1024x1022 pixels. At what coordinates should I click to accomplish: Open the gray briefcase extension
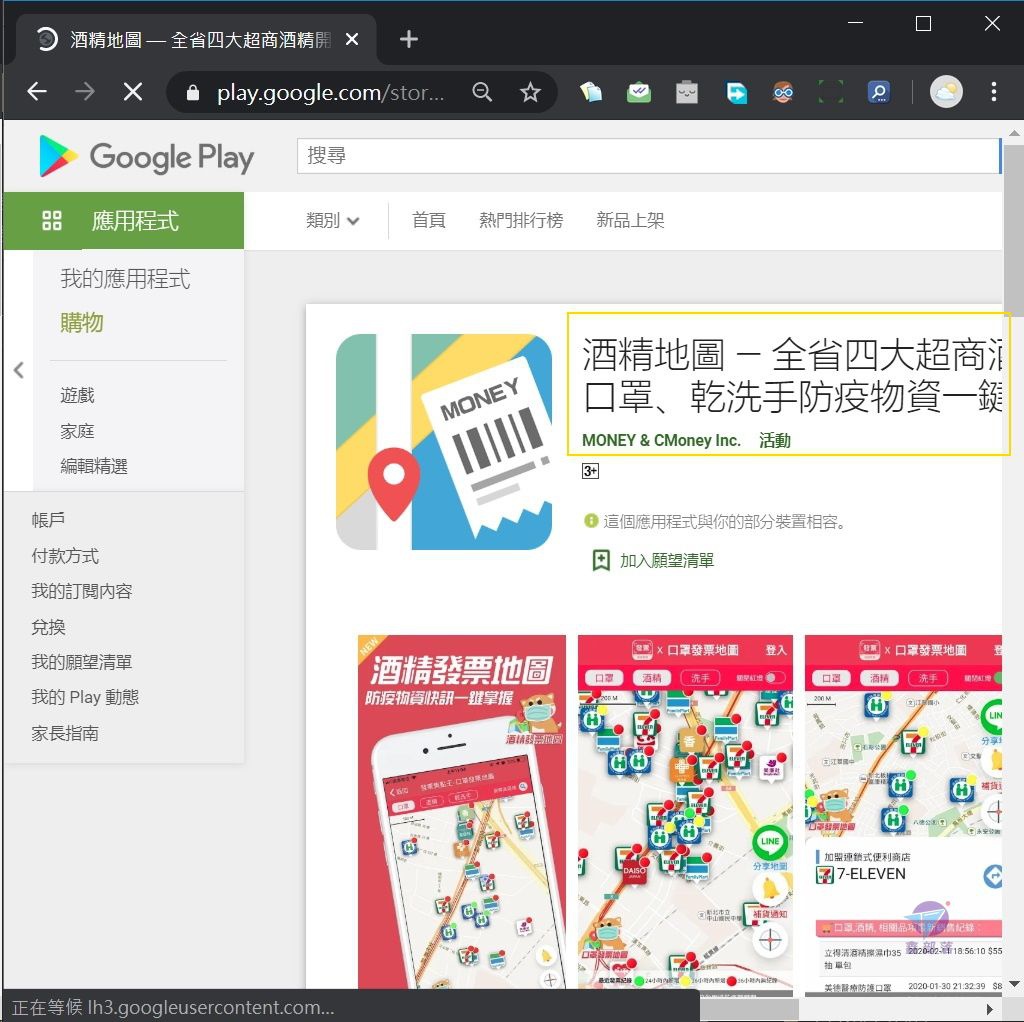(x=686, y=92)
